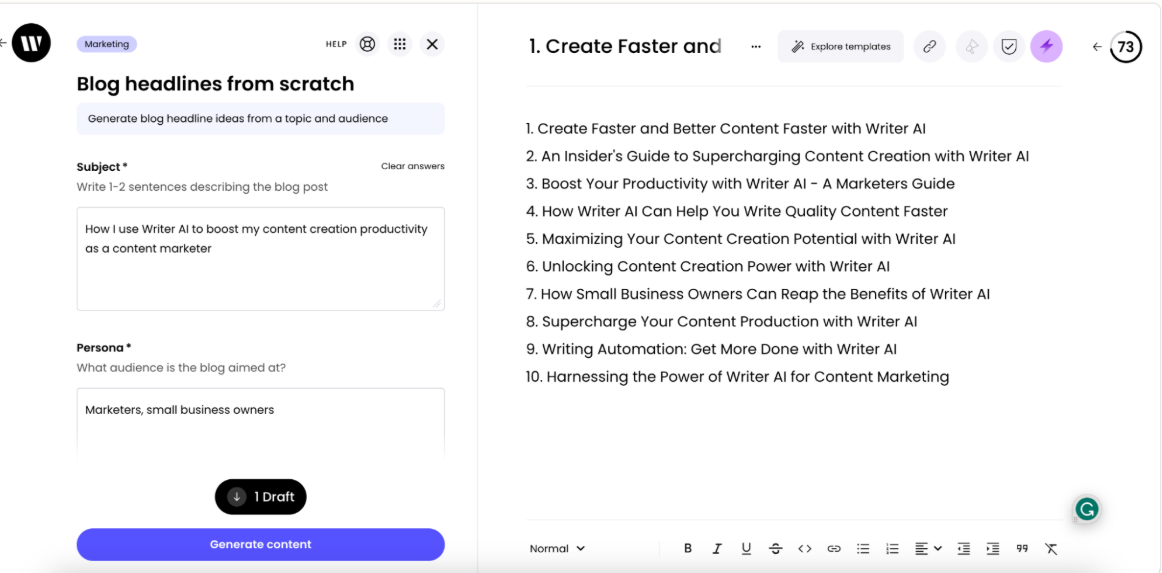Image resolution: width=1162 pixels, height=573 pixels.
Task: Click the shield check icon
Action: [x=1009, y=46]
